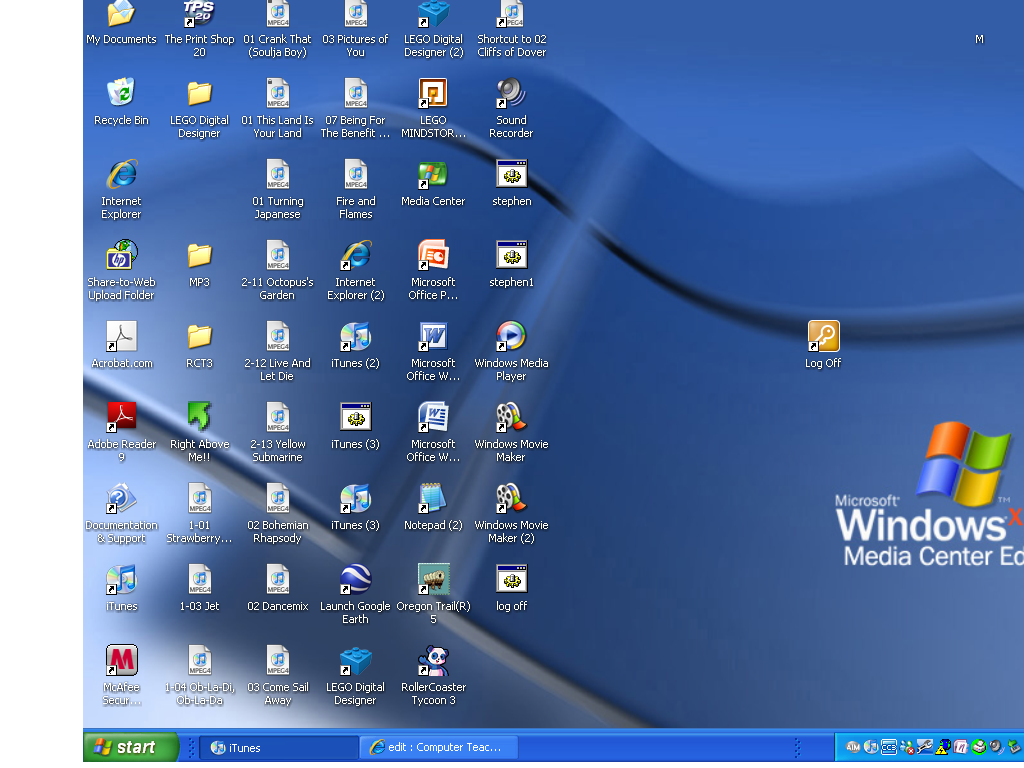Image resolution: width=1024 pixels, height=768 pixels.
Task: Select the 02 Dancemix file
Action: point(278,588)
